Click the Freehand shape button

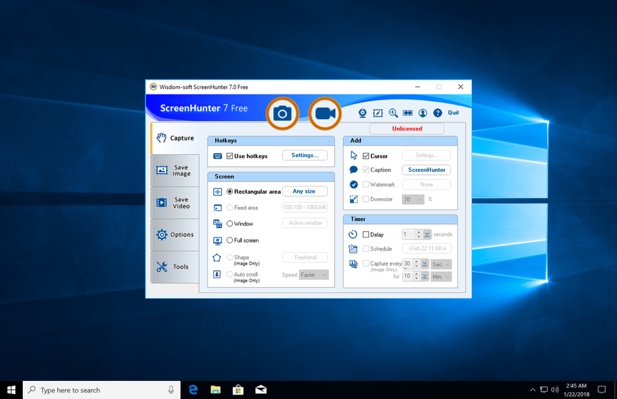pyautogui.click(x=305, y=257)
